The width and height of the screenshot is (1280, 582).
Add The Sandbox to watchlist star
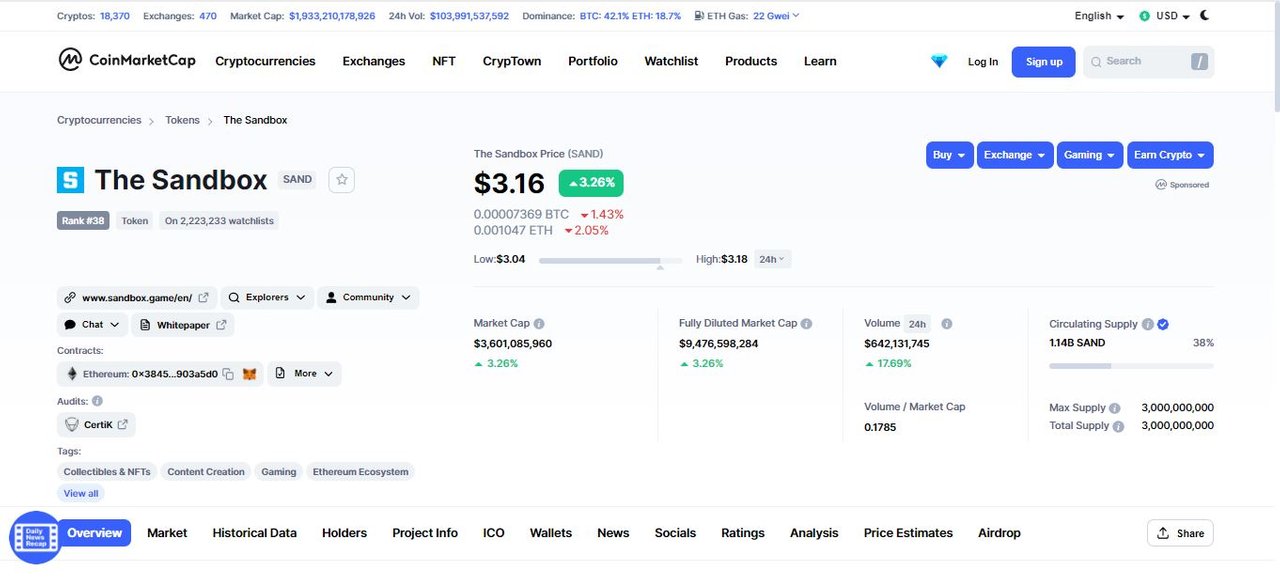click(x=342, y=180)
